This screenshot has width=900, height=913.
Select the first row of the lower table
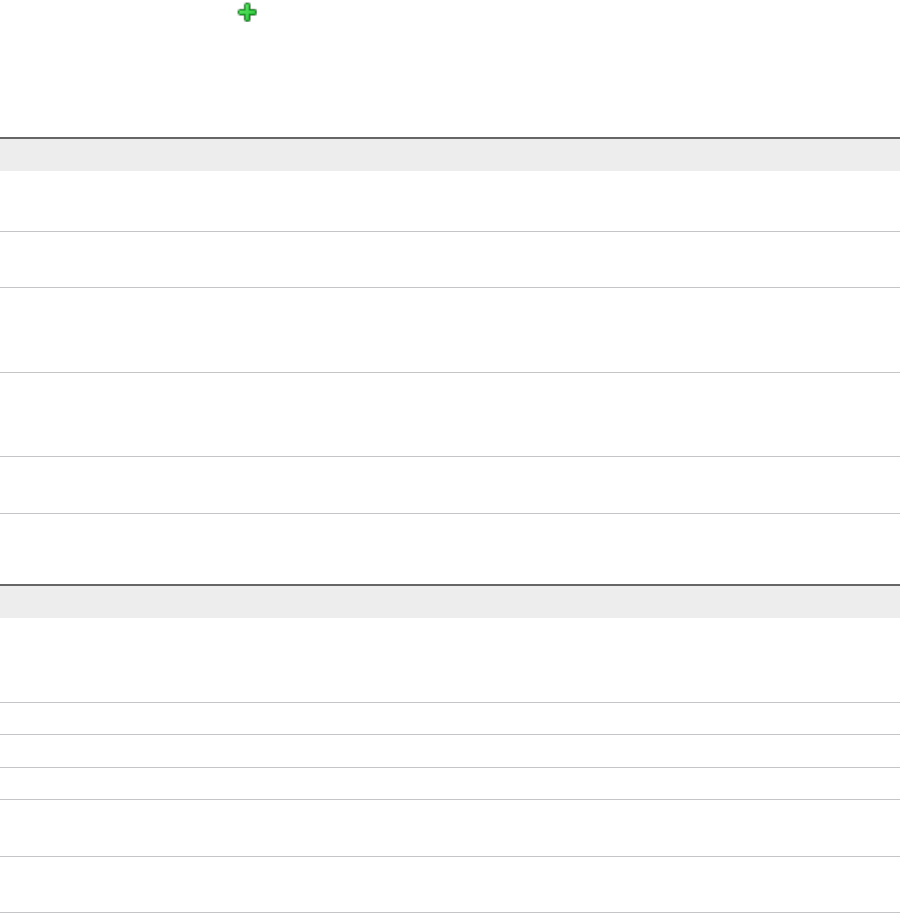450,660
